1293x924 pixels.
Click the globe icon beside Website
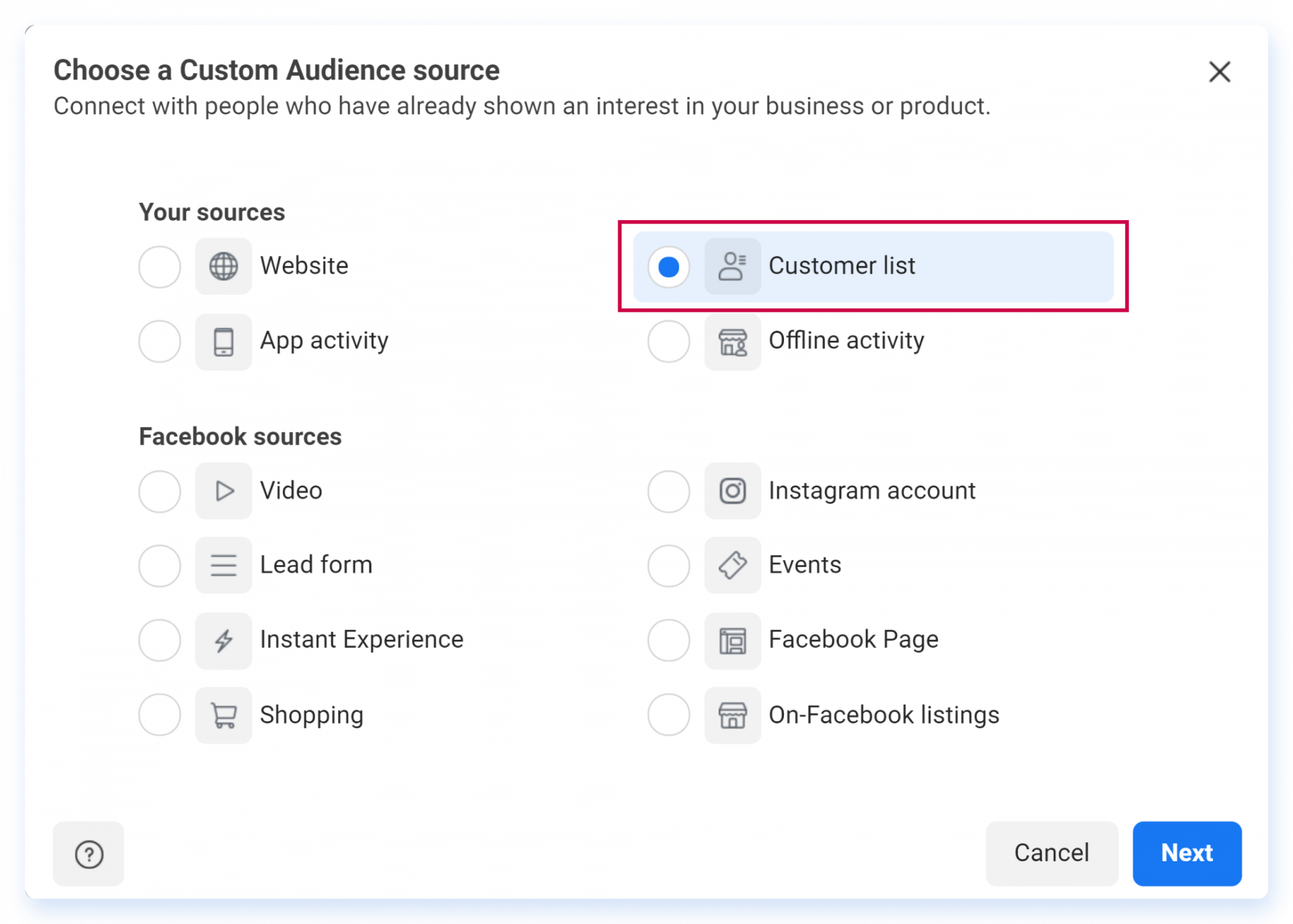point(224,266)
